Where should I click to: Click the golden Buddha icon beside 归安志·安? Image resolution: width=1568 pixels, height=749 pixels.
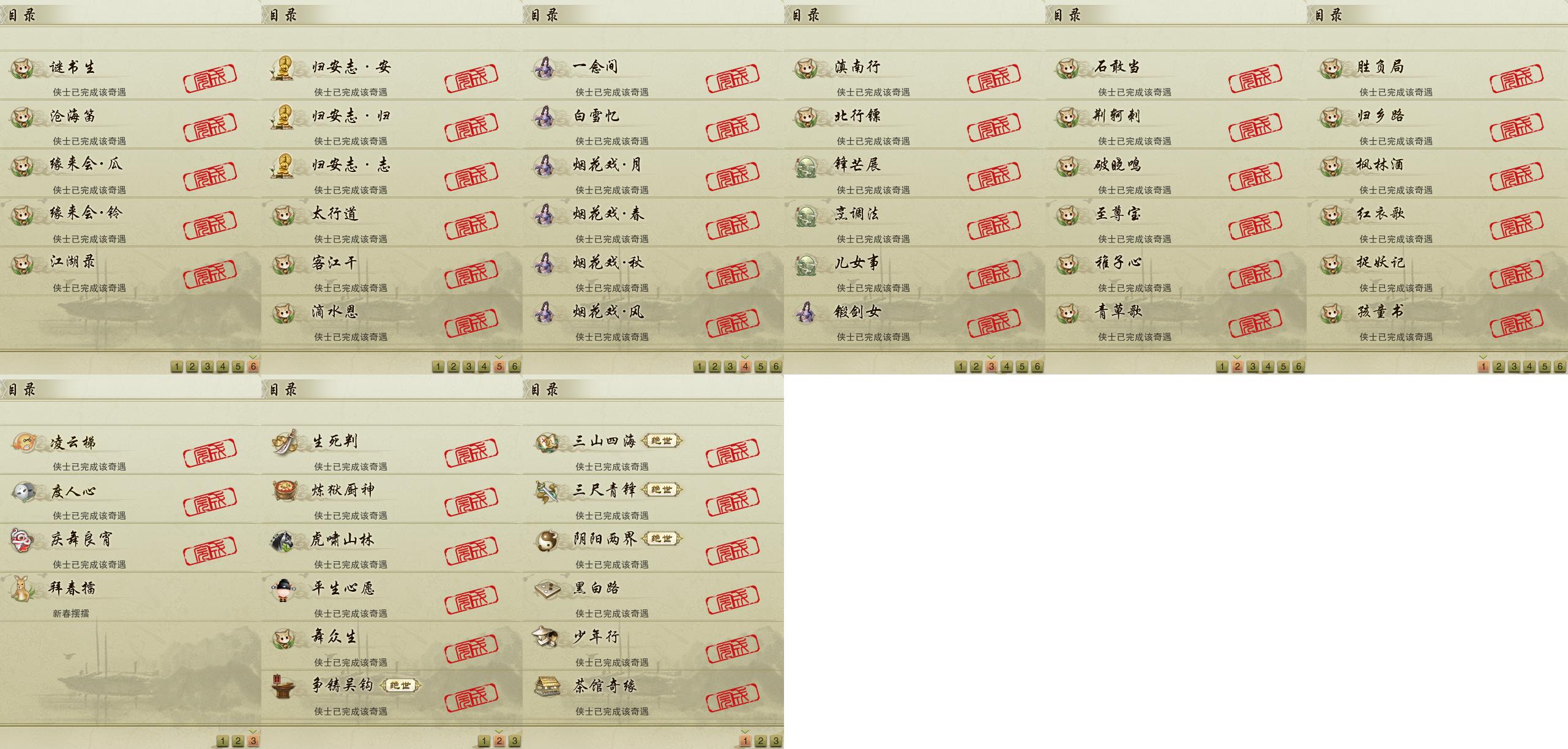(283, 67)
